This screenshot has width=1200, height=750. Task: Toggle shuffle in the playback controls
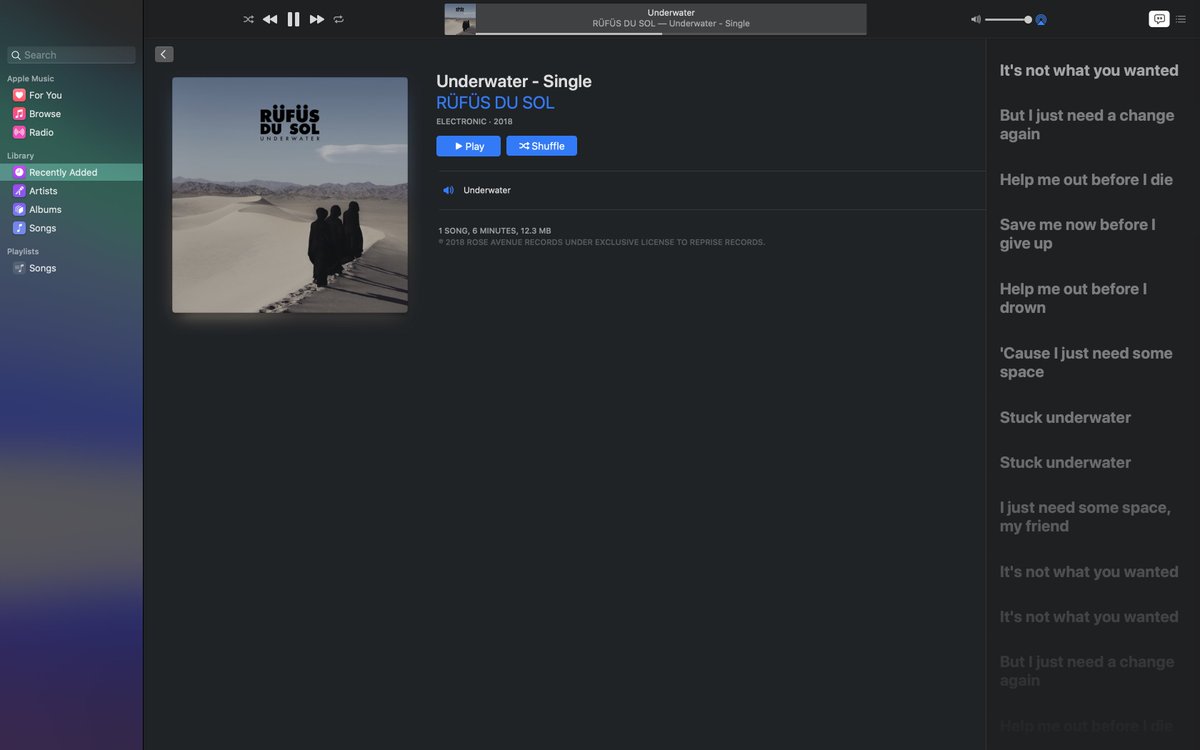tap(248, 19)
